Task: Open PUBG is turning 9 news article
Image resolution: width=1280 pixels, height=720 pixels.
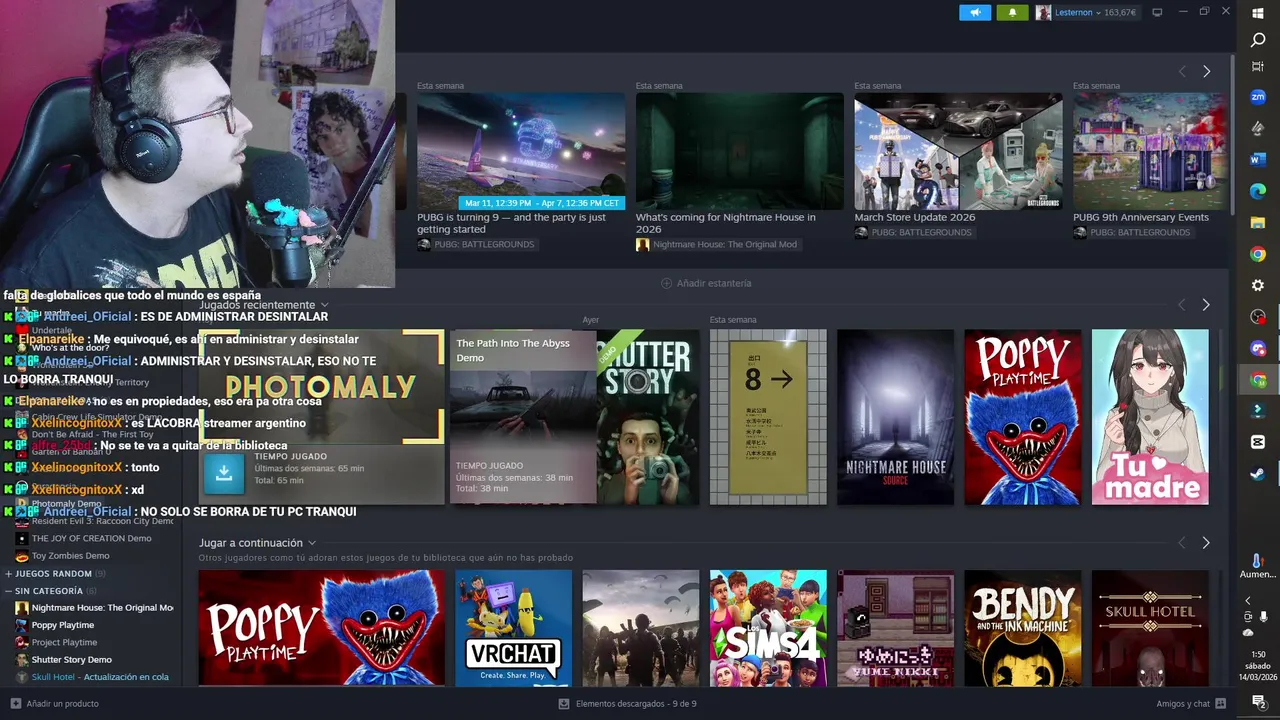Action: tap(520, 164)
